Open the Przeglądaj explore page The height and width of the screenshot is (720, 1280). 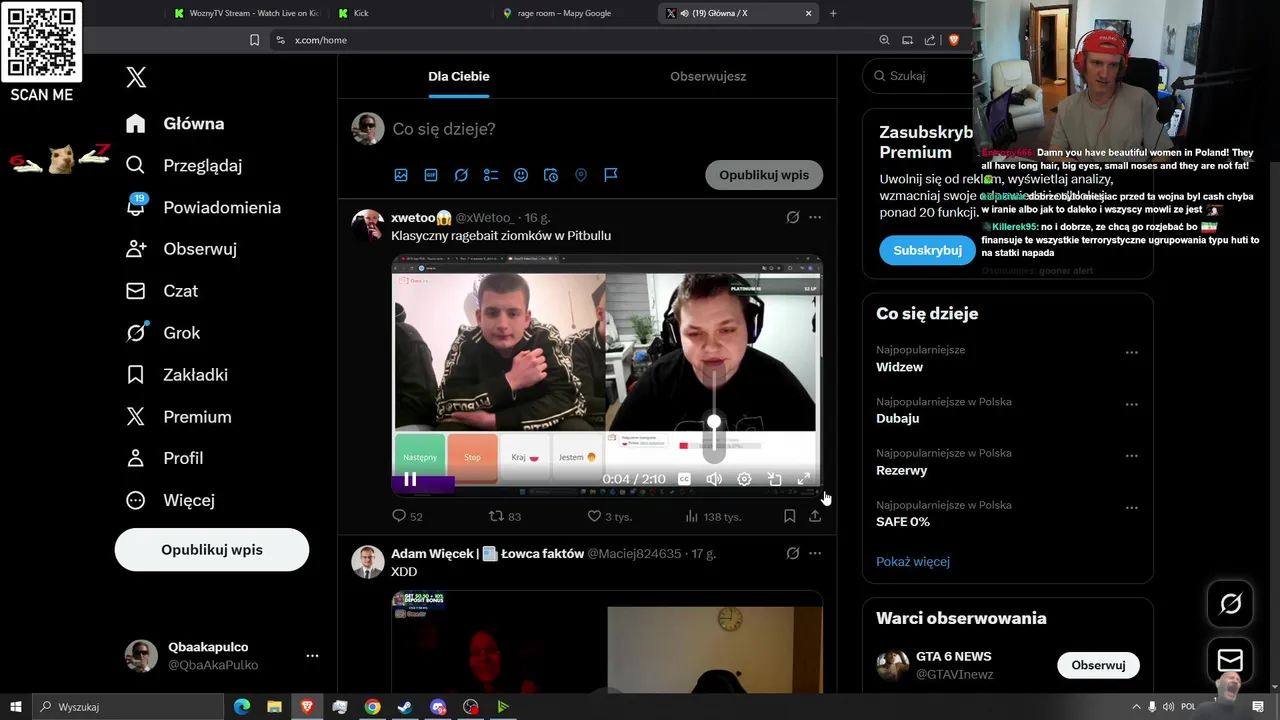184,166
